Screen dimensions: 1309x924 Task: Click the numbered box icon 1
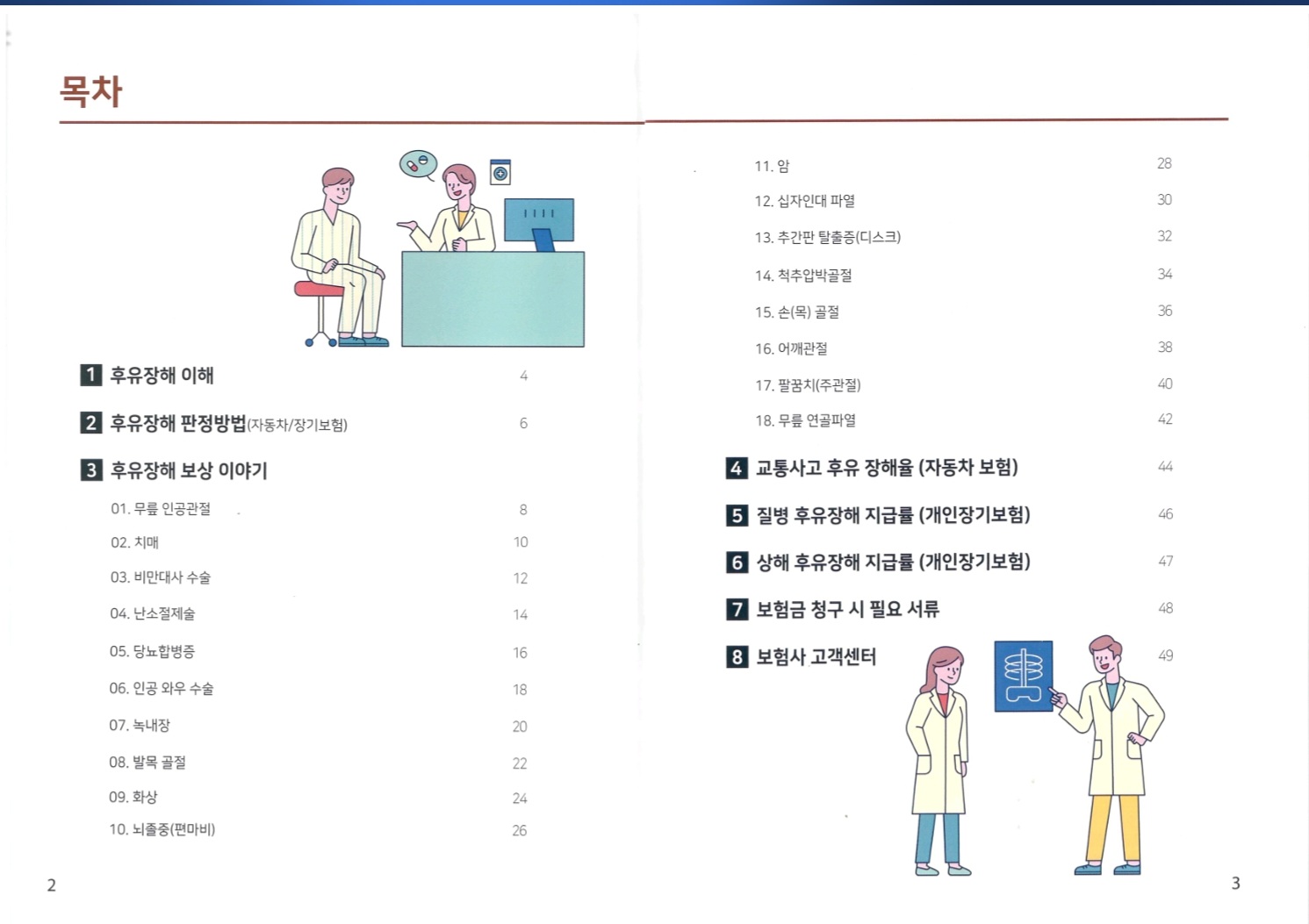pyautogui.click(x=91, y=376)
